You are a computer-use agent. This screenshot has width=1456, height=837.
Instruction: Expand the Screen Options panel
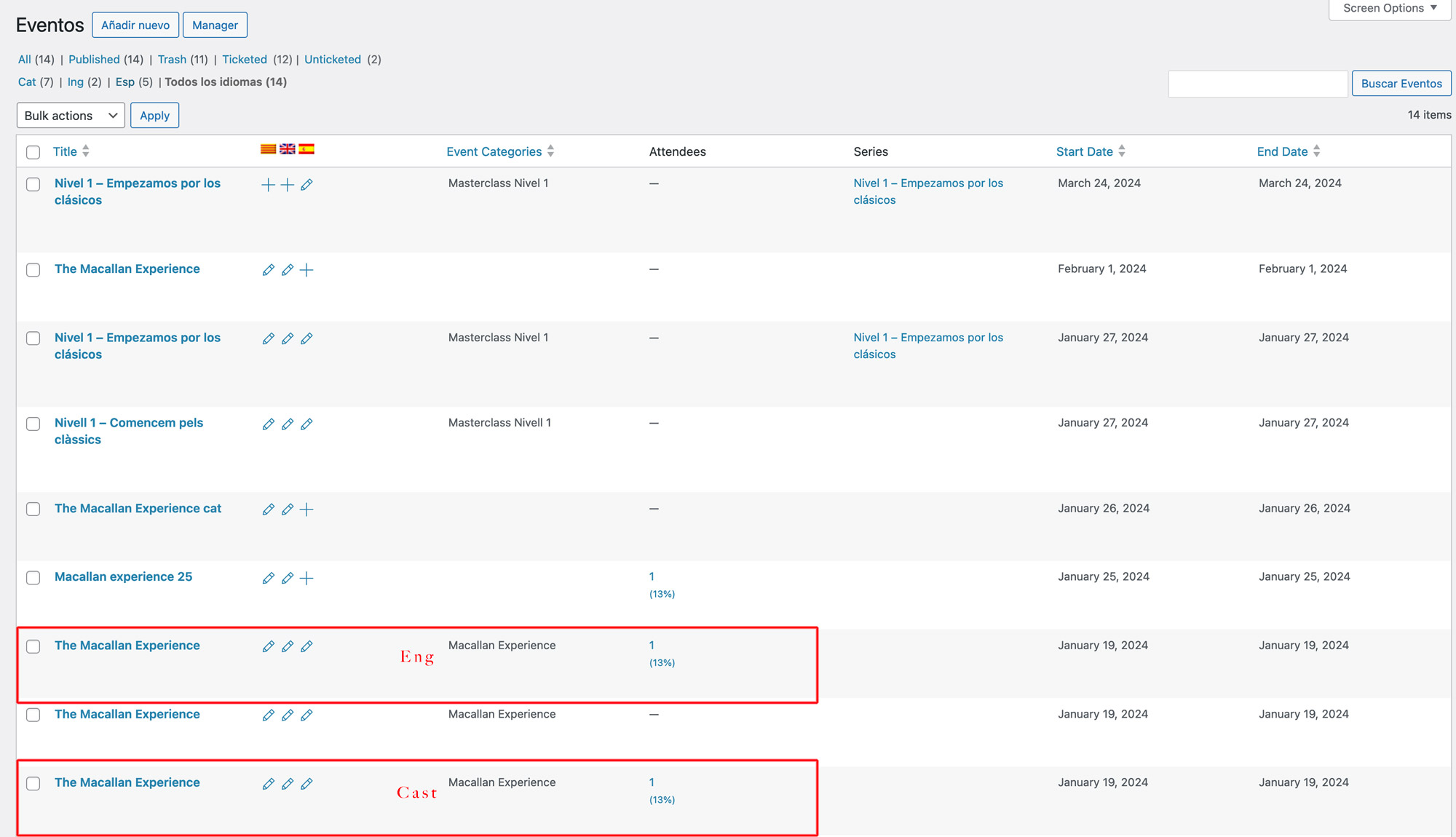tap(1390, 8)
